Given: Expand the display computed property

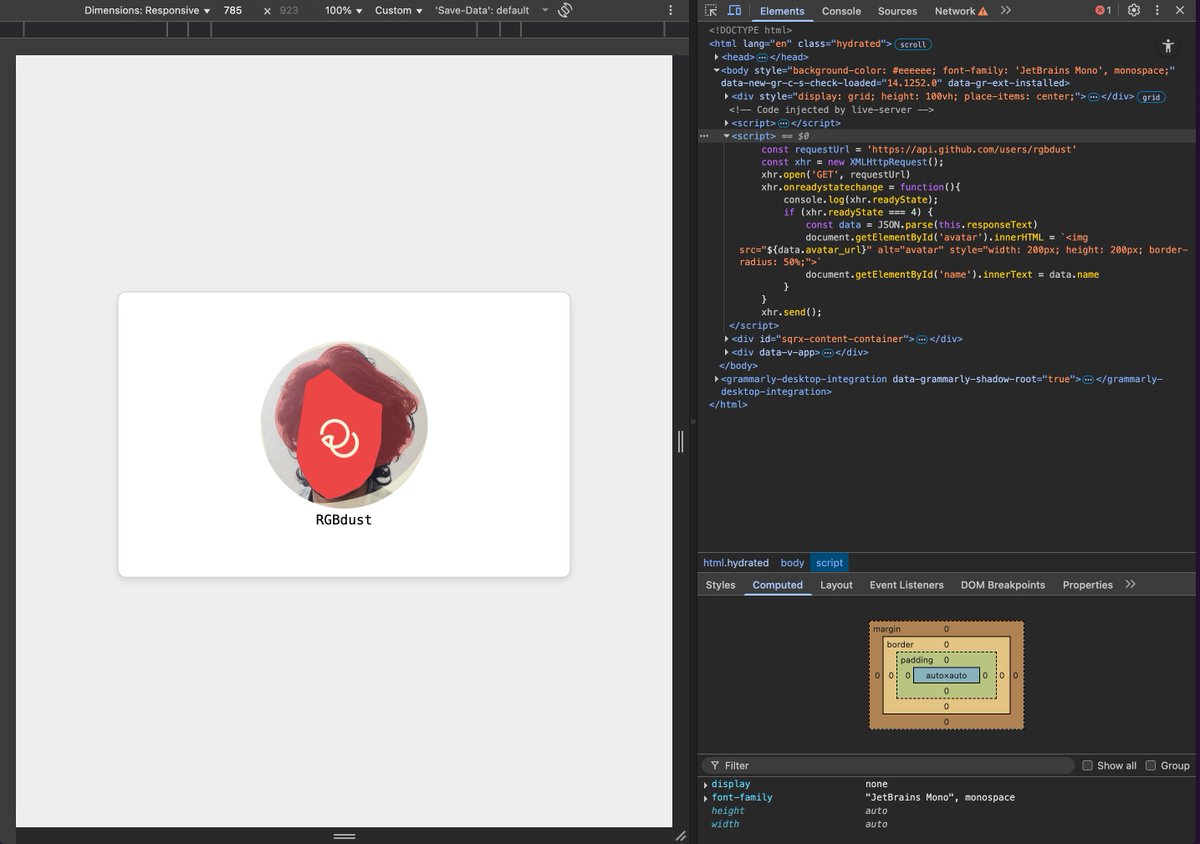Looking at the screenshot, I should pos(706,784).
